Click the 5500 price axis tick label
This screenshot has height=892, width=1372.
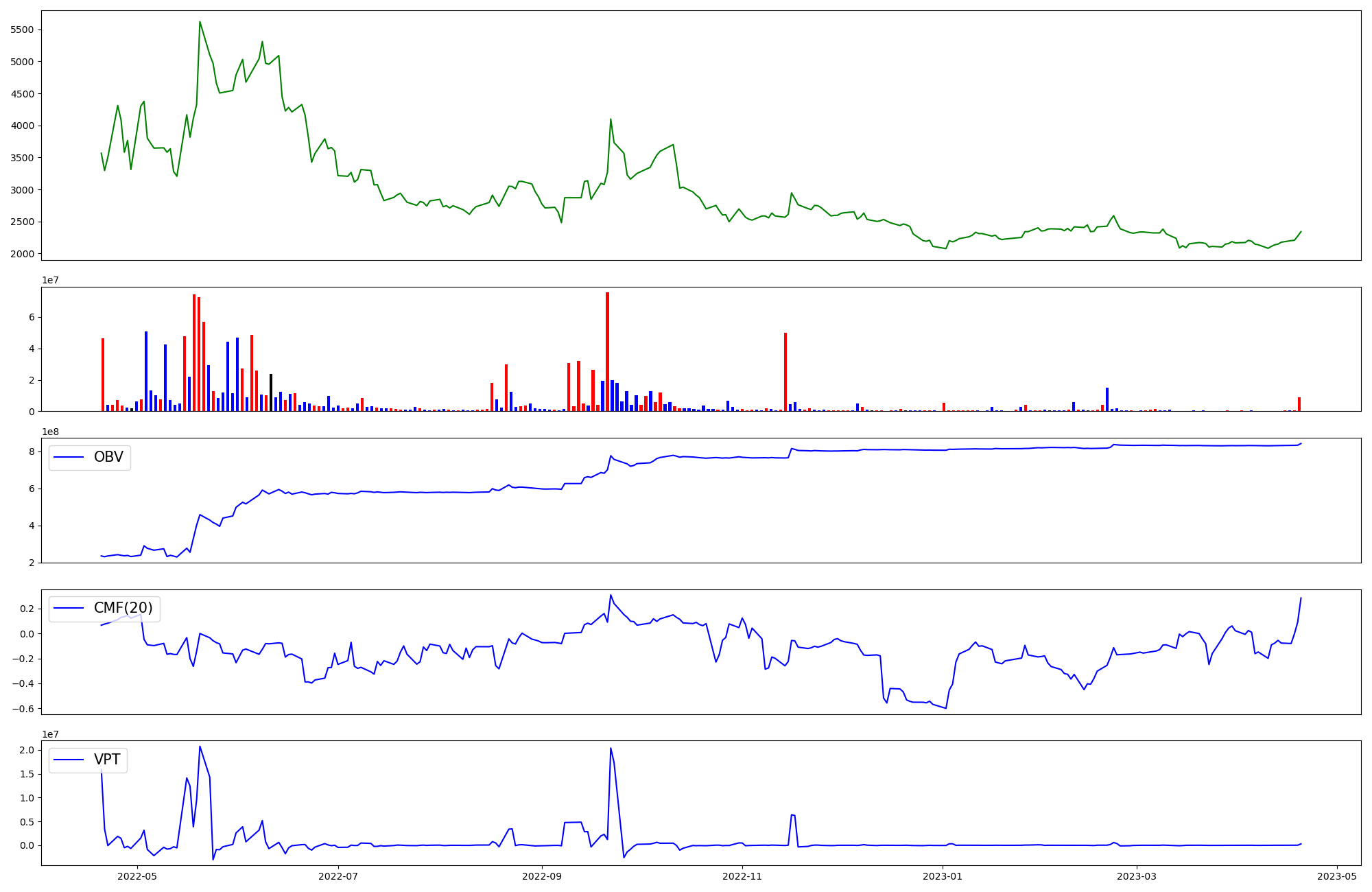tap(23, 30)
